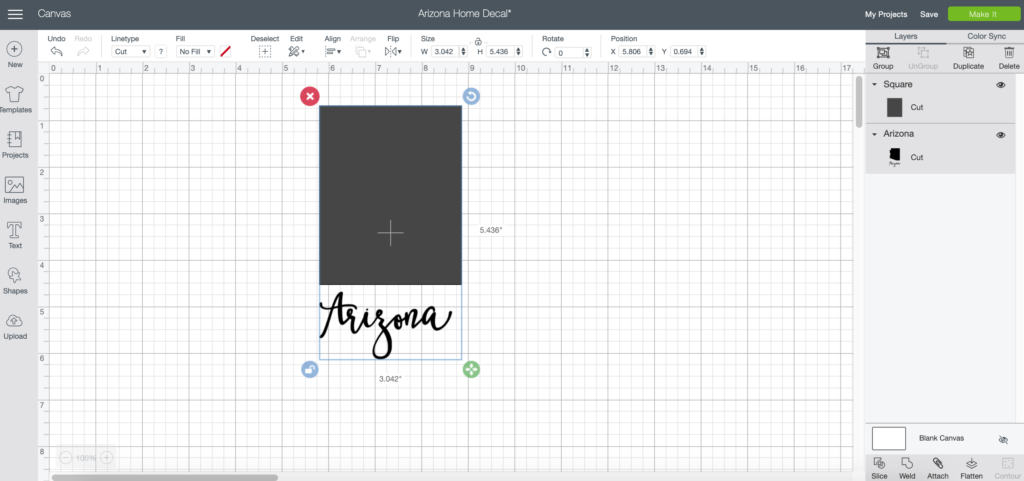Click the Group layers icon

883,53
